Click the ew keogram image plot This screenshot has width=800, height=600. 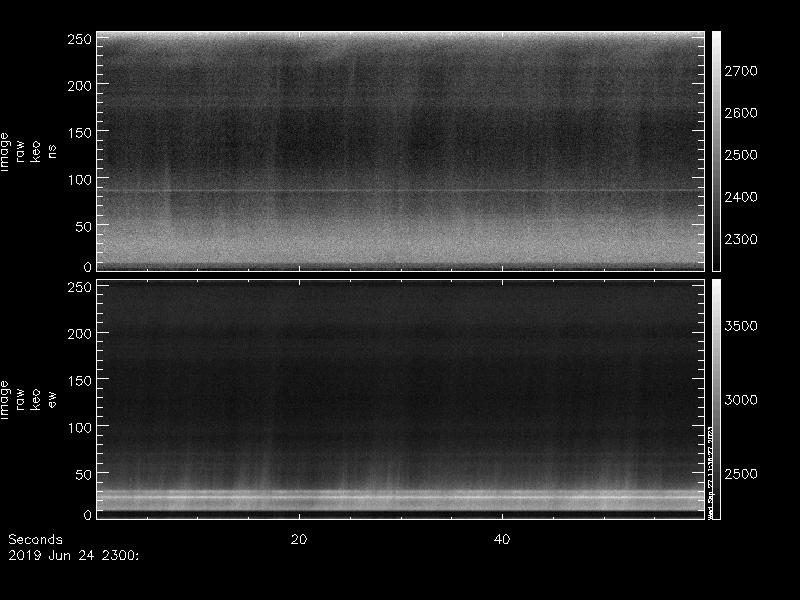tap(401, 399)
